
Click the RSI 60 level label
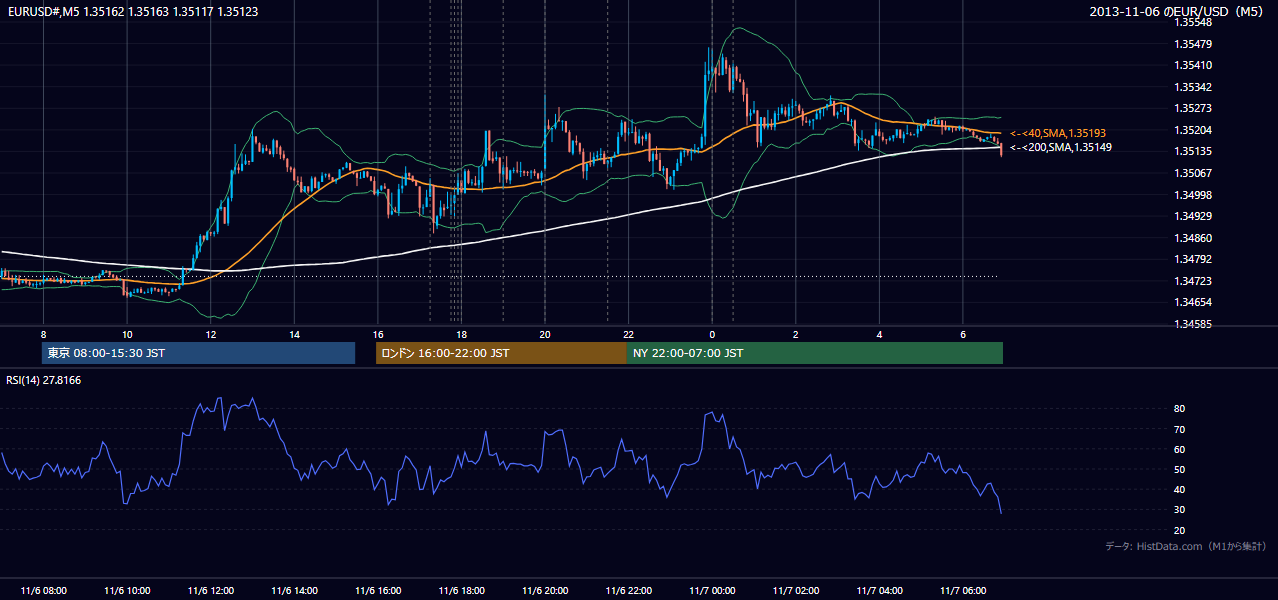1180,449
